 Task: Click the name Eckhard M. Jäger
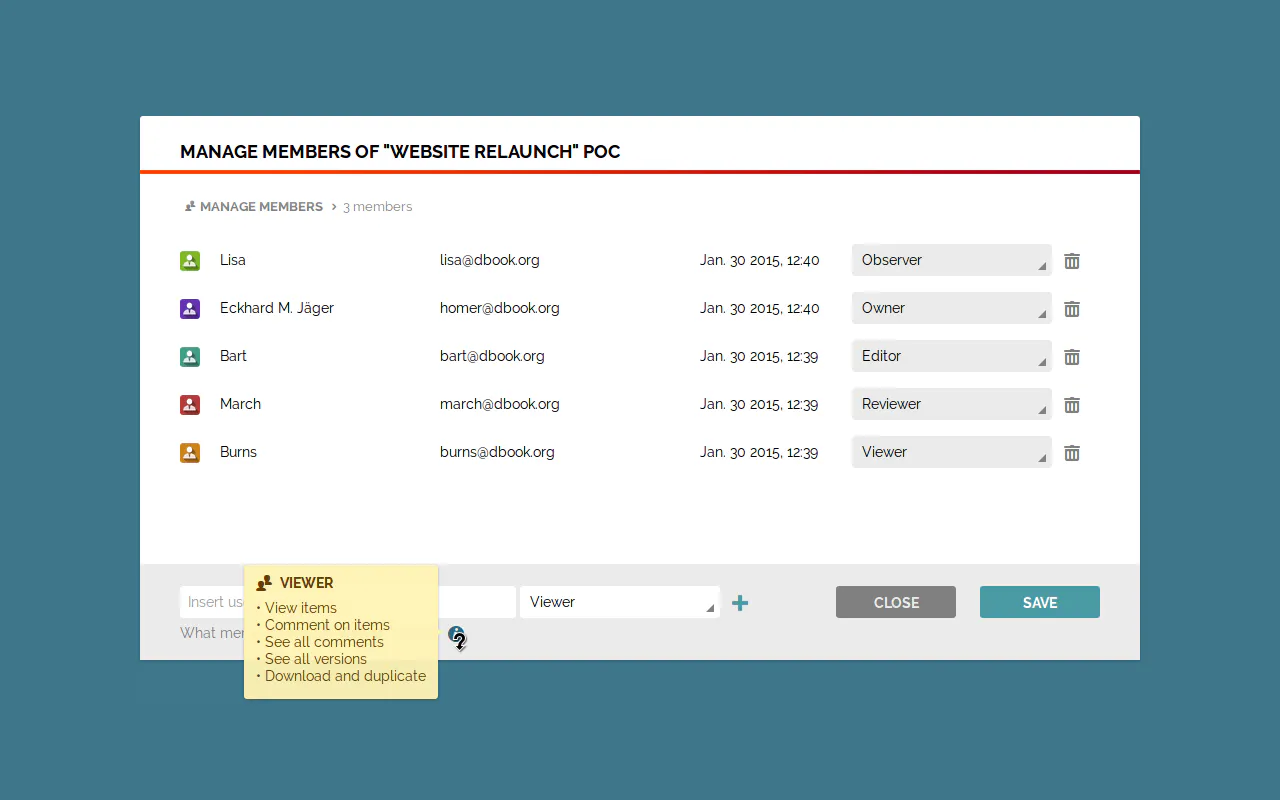coord(277,308)
